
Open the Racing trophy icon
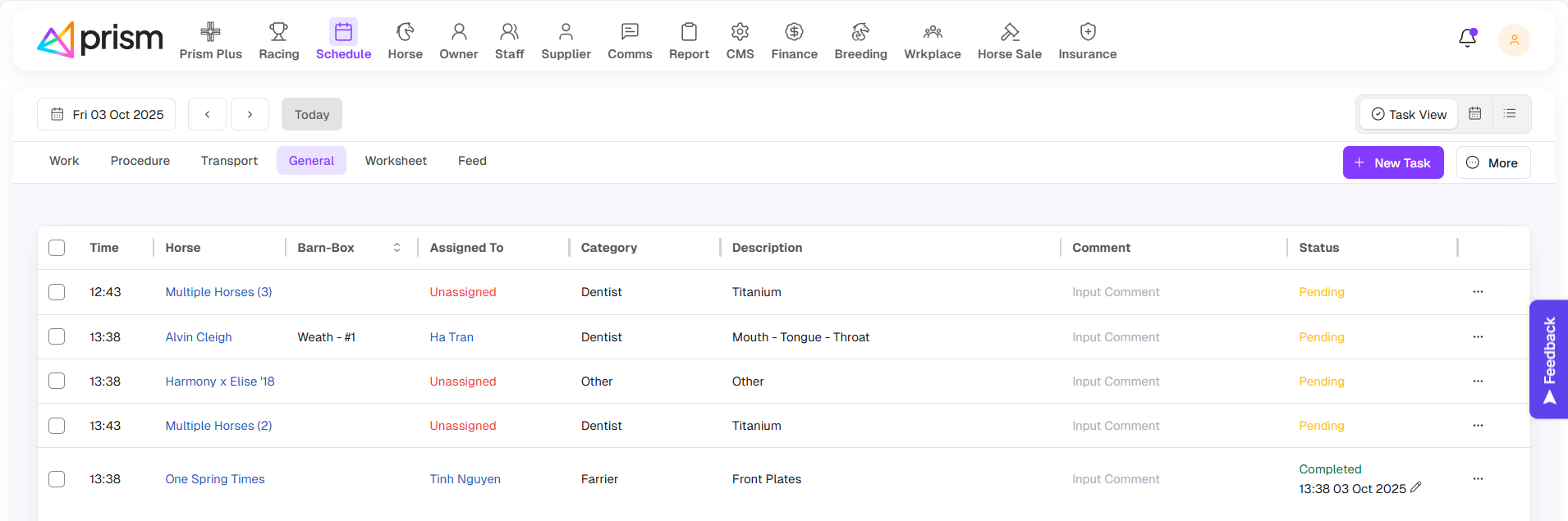pos(278,32)
